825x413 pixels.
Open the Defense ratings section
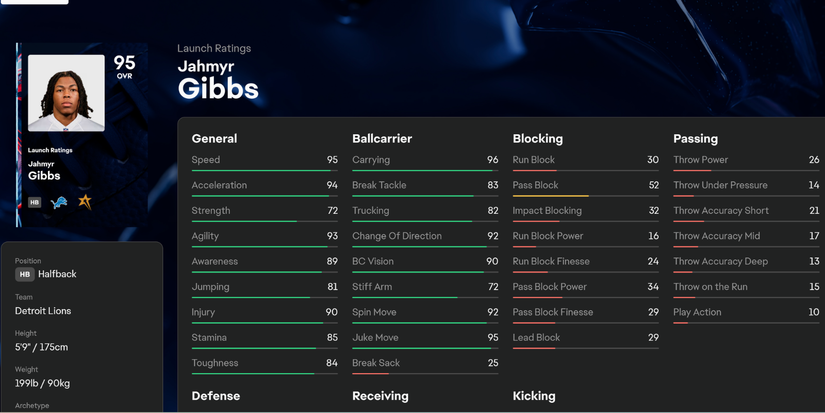click(x=216, y=396)
